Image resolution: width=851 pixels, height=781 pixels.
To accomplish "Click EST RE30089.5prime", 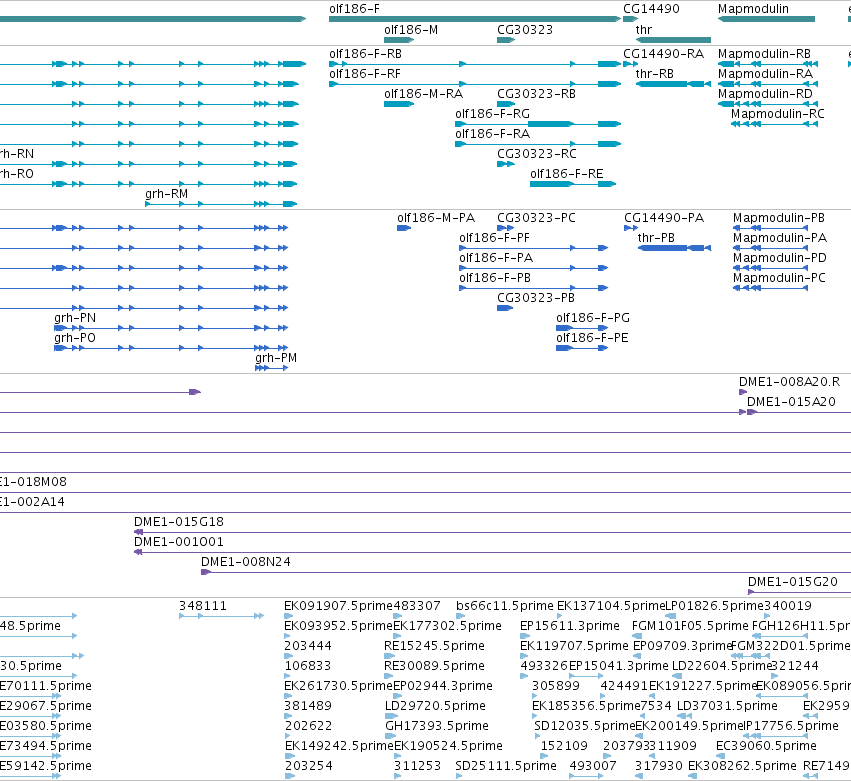I will click(x=434, y=667).
